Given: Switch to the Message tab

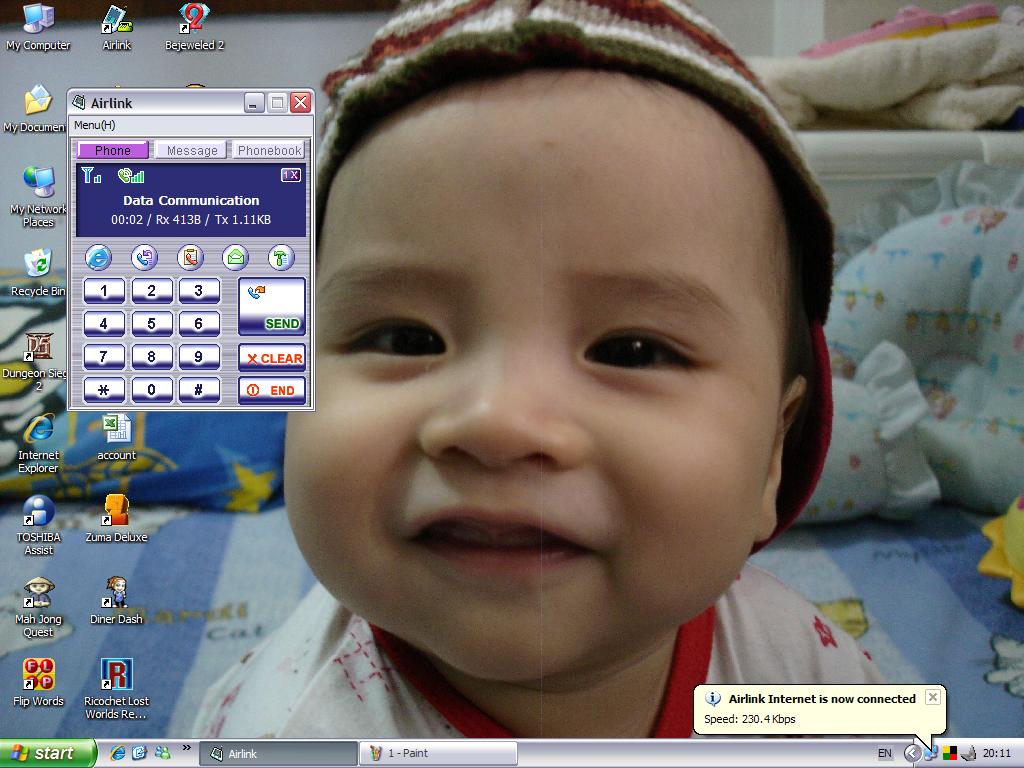Looking at the screenshot, I should pos(191,150).
